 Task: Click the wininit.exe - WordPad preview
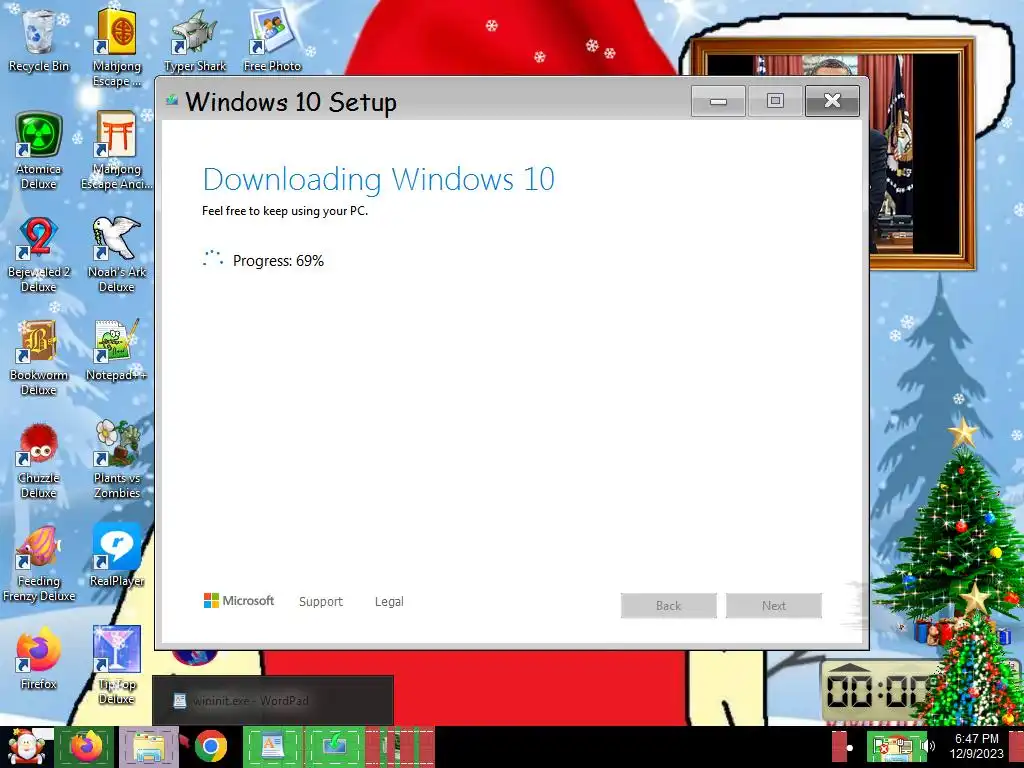coord(273,700)
